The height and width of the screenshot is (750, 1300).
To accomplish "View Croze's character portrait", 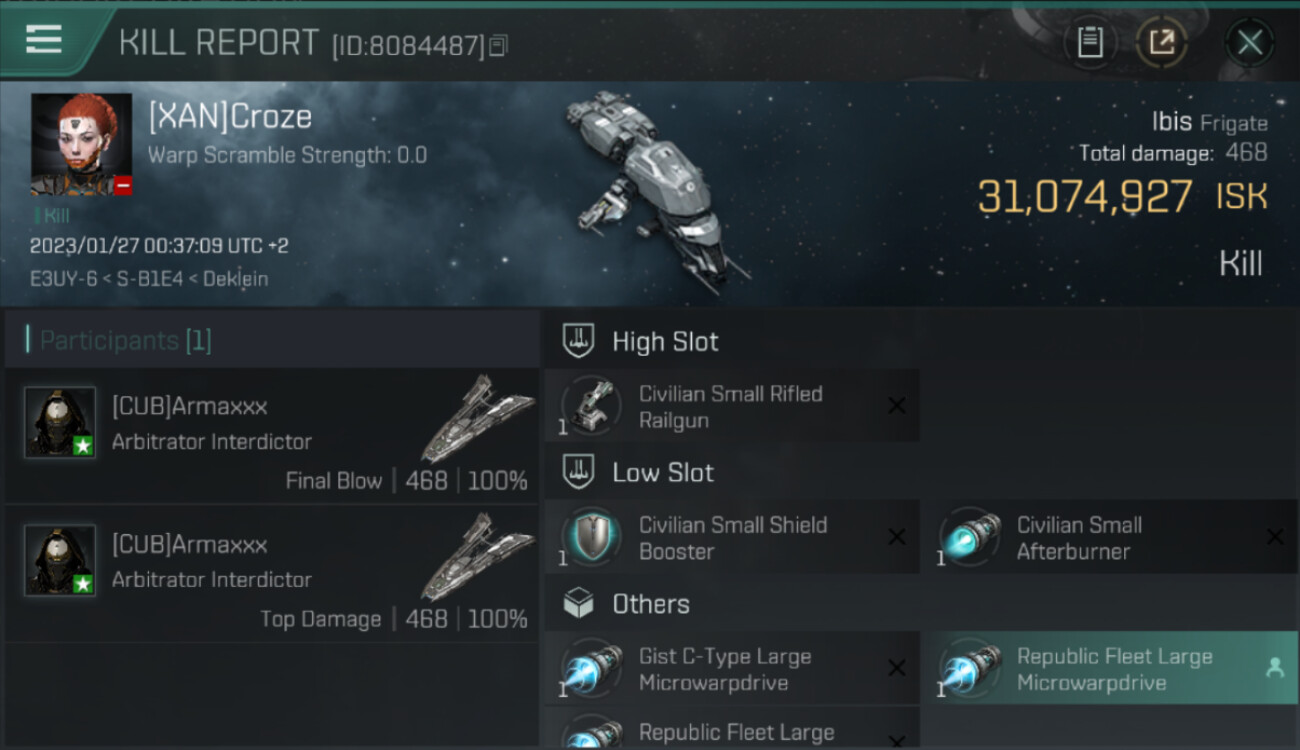I will click(81, 144).
